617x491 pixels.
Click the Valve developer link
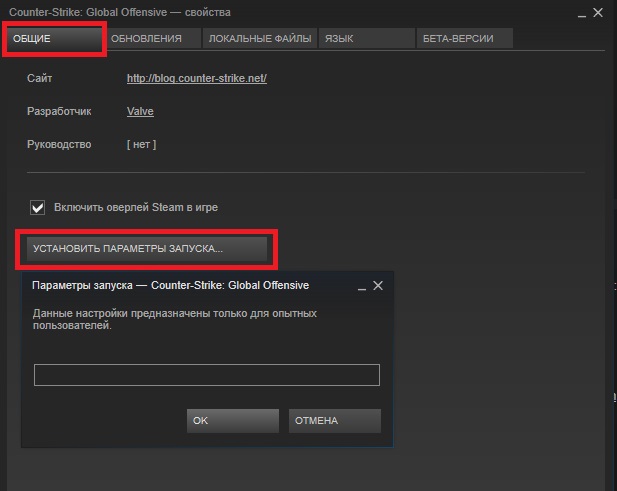[x=140, y=111]
